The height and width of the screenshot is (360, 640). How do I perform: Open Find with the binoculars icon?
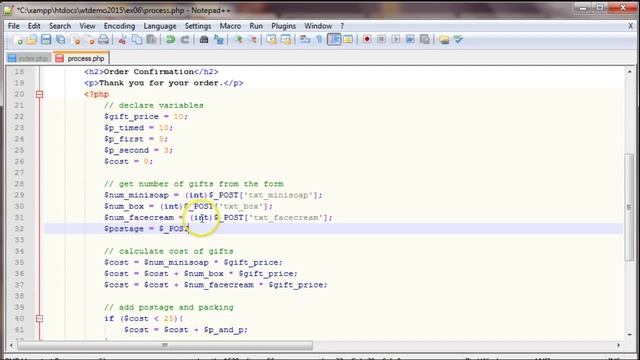click(x=204, y=40)
